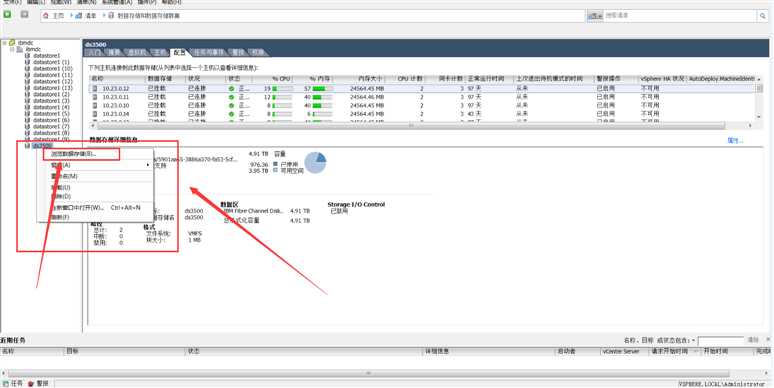The height and width of the screenshot is (388, 774).
Task: Choose 刷新(F) in the context menu
Action: point(96,217)
